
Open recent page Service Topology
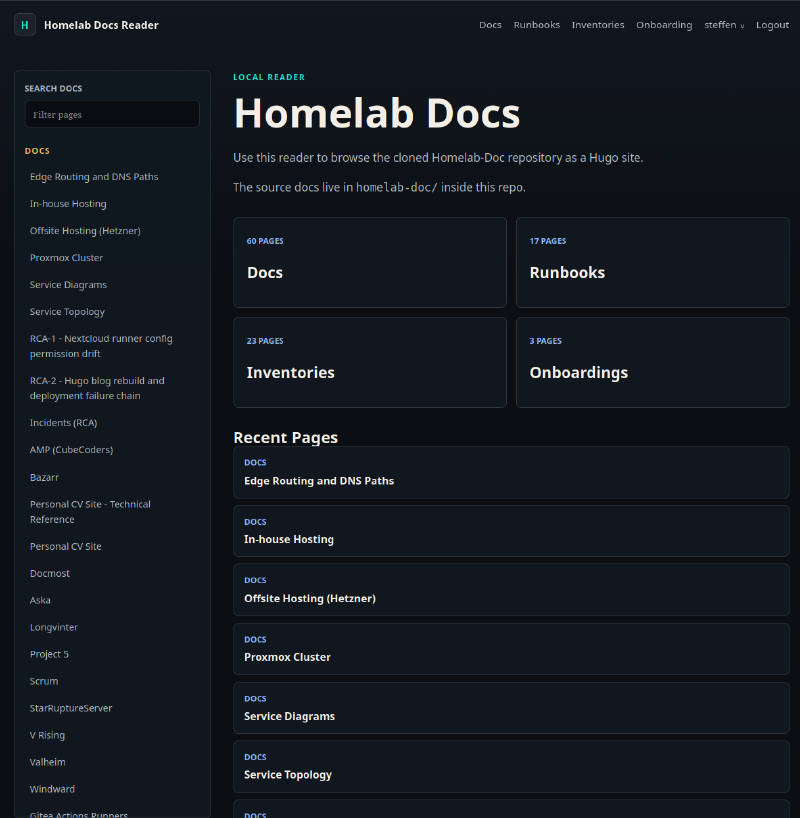pos(511,767)
